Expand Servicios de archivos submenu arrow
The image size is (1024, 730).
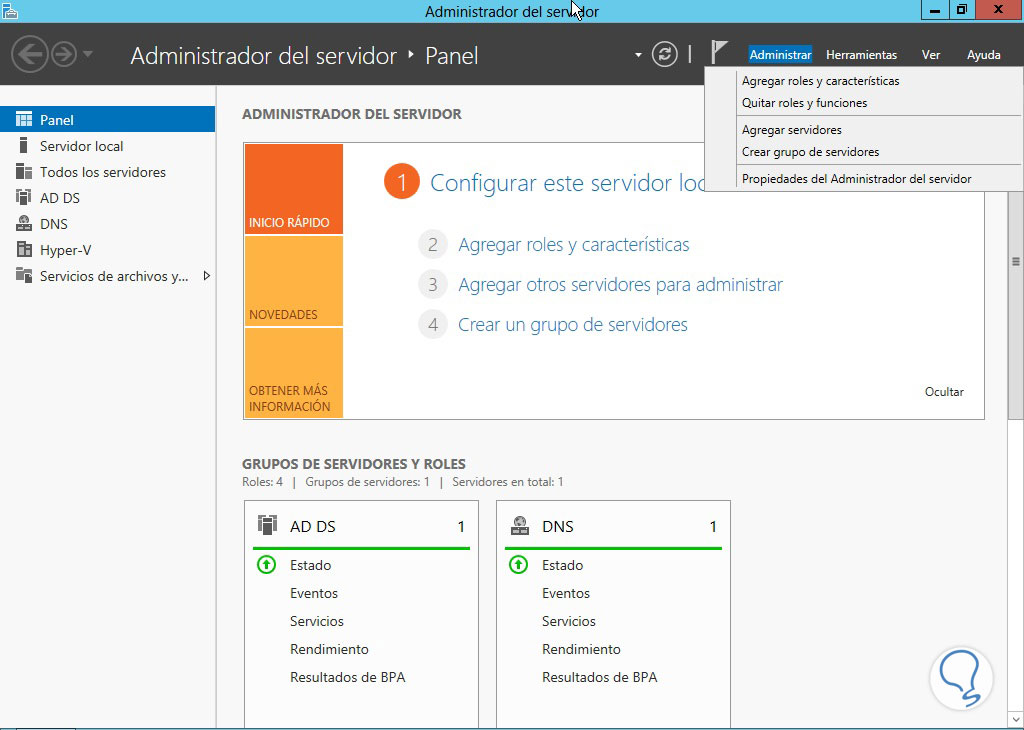click(x=206, y=276)
